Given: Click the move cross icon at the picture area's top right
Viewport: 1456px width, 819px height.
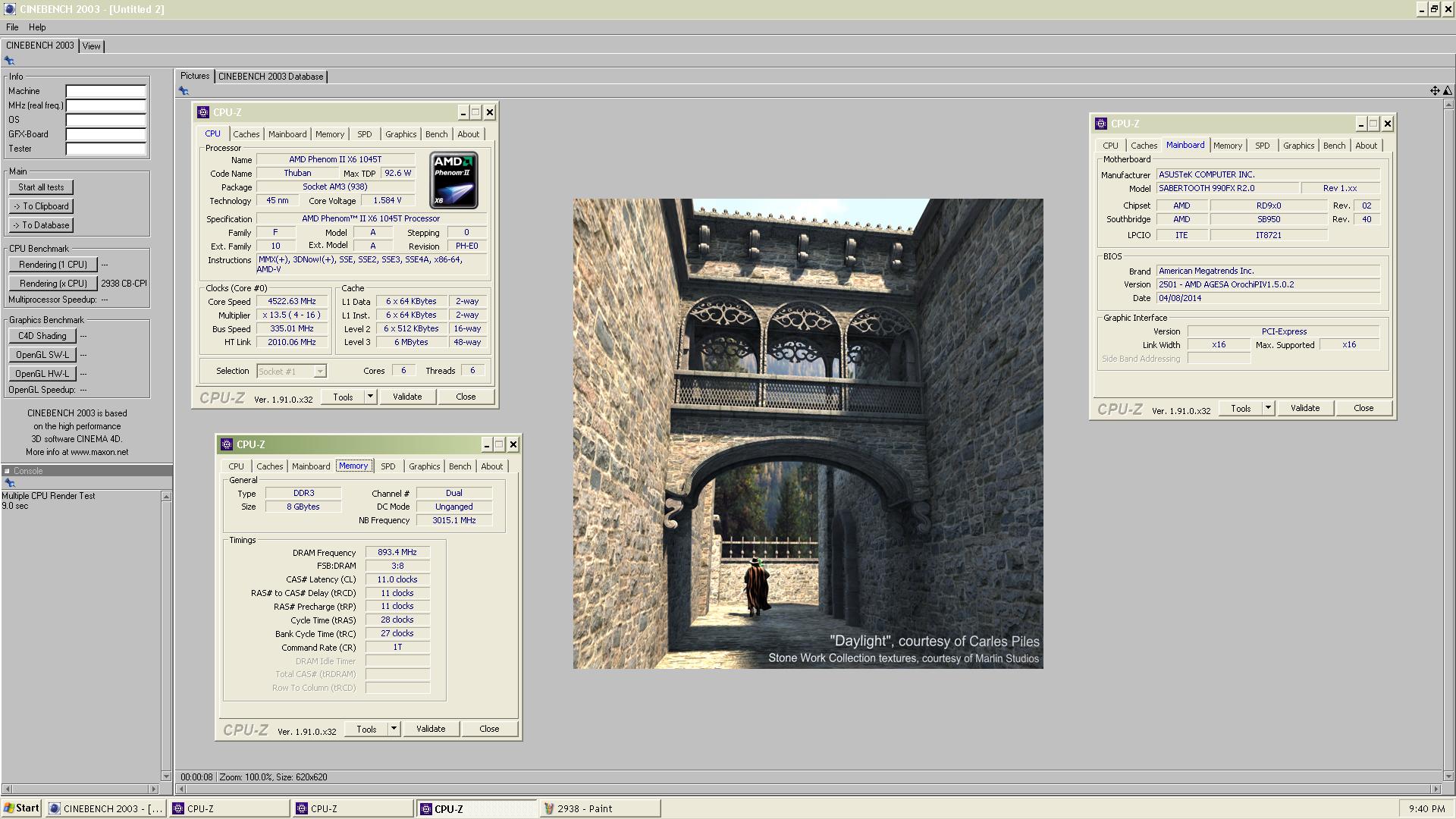Looking at the screenshot, I should pyautogui.click(x=1435, y=91).
